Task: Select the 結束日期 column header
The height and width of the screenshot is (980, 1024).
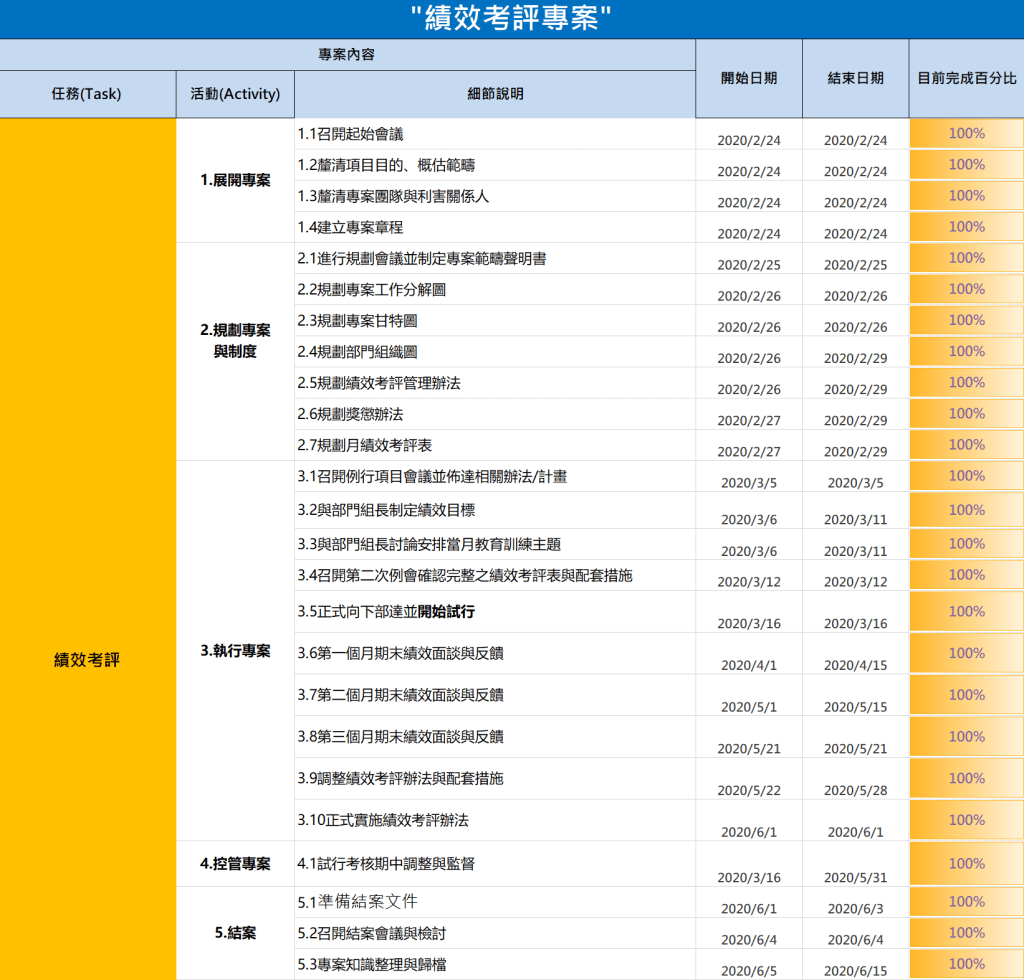Action: (x=855, y=78)
